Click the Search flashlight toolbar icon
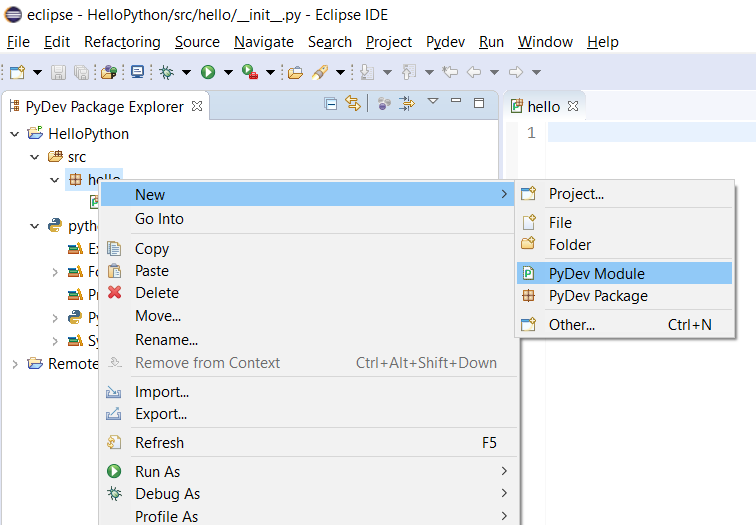This screenshot has width=756, height=525. [x=320, y=72]
